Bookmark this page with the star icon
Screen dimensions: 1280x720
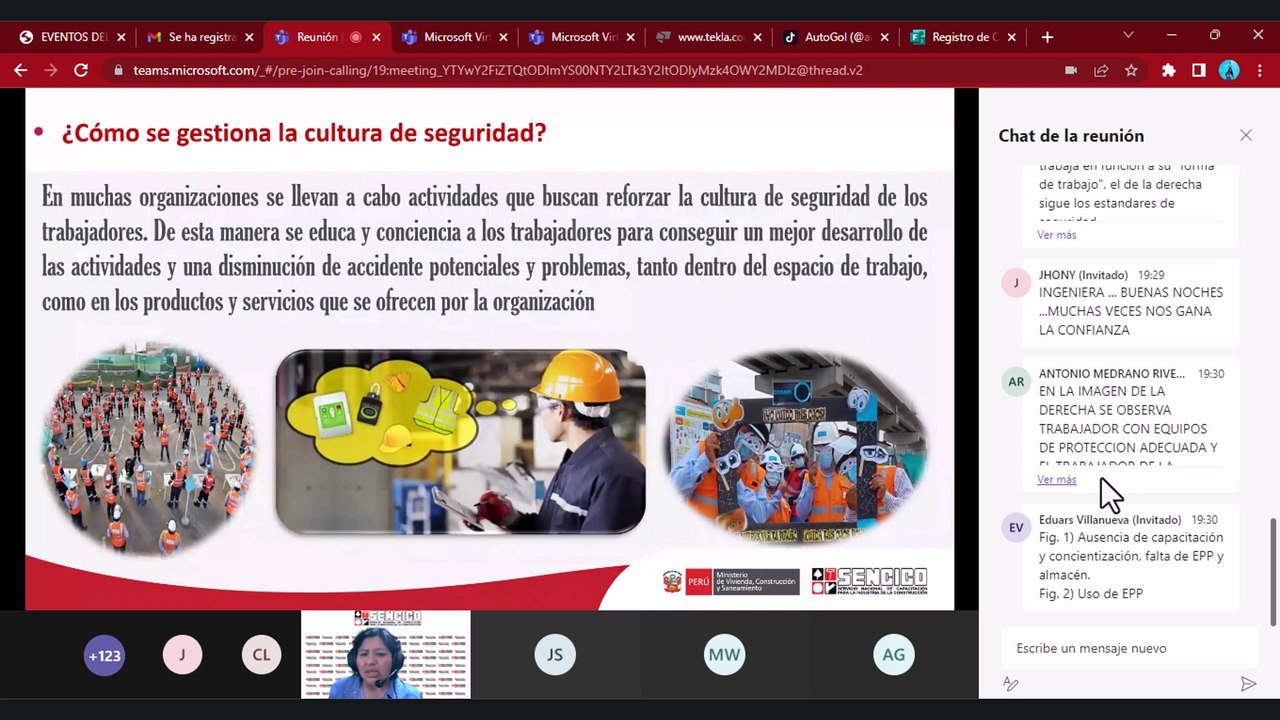coord(1131,70)
